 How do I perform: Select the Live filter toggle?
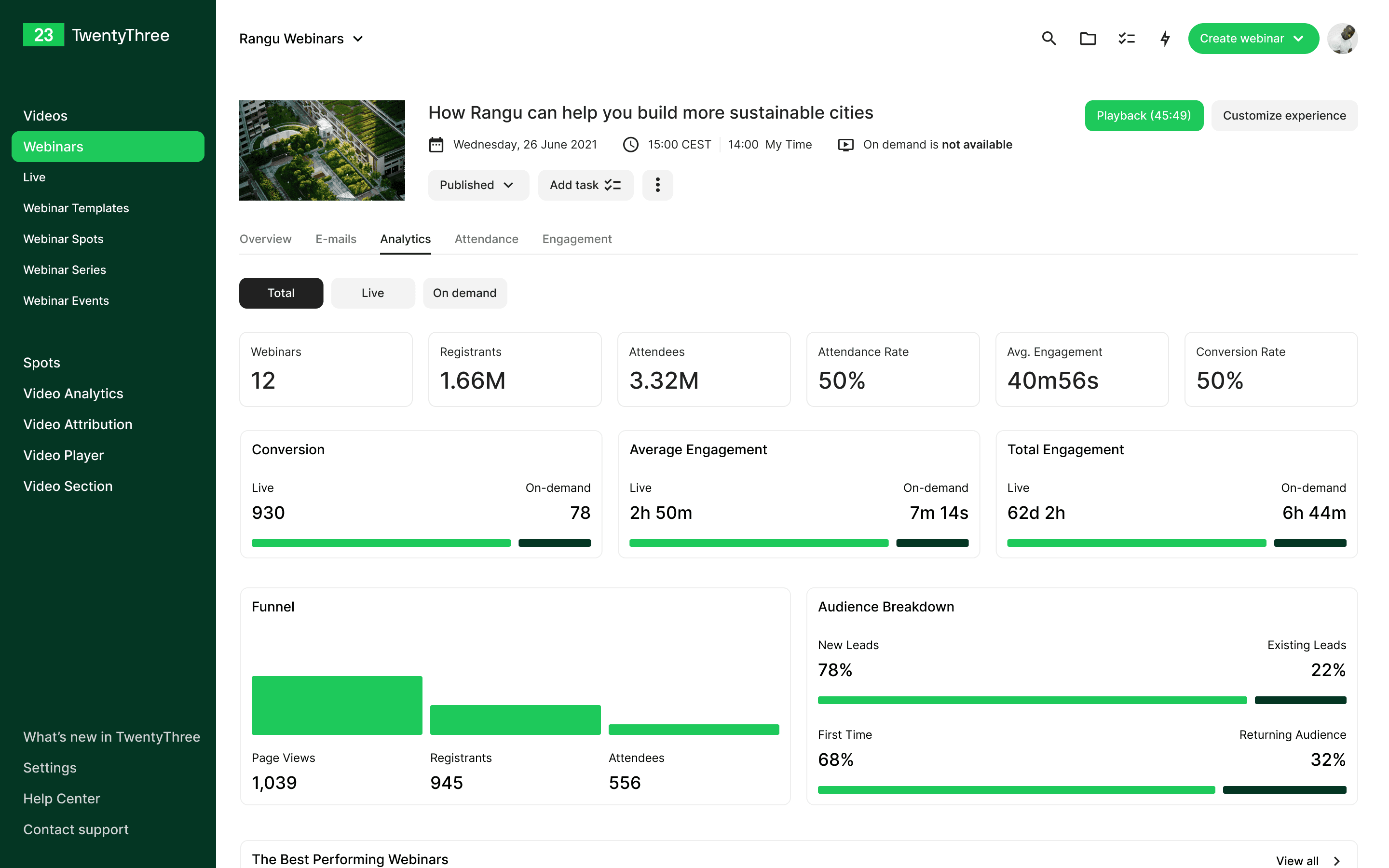click(373, 293)
